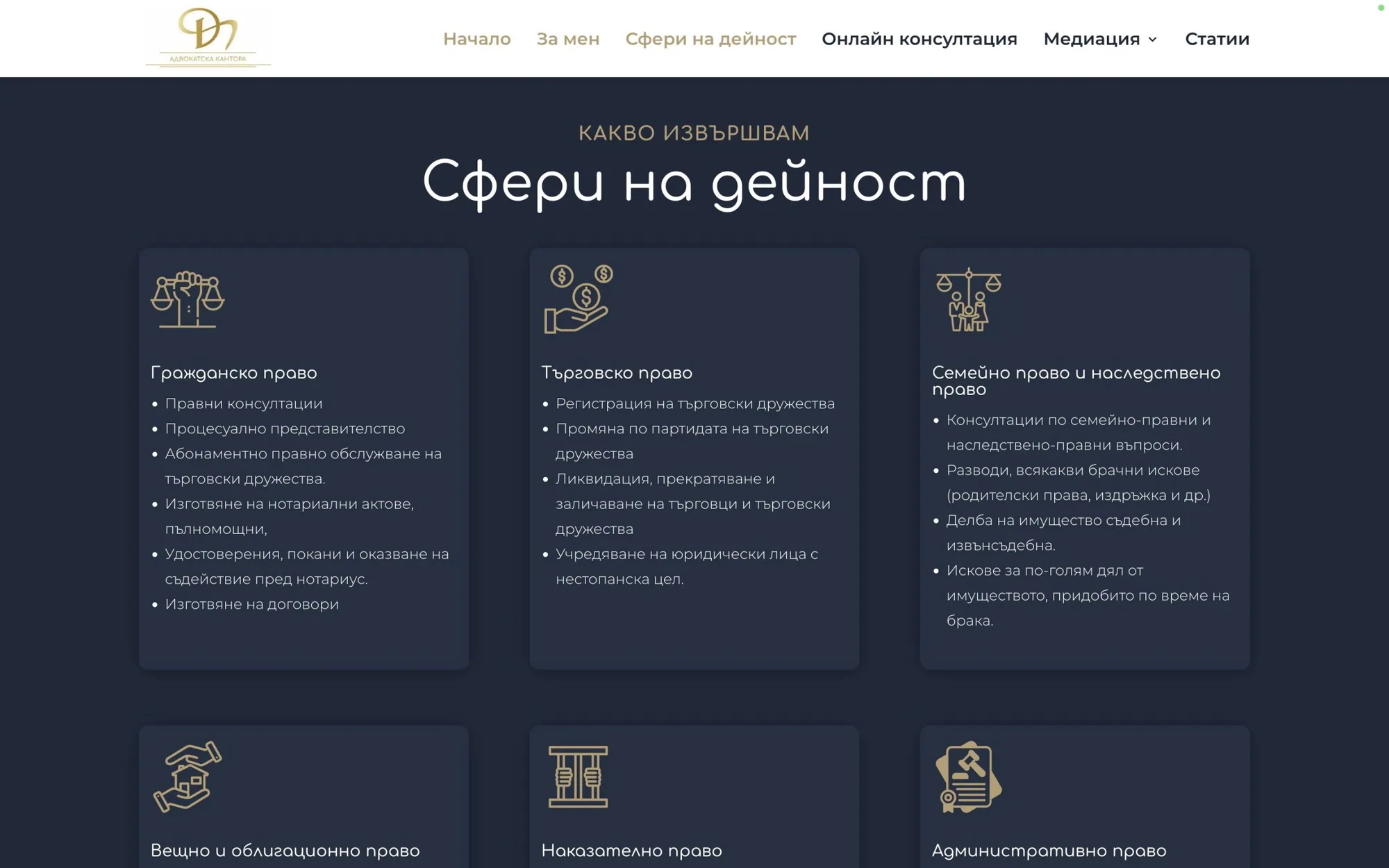
Task: Click the Търговско право card heading
Action: click(x=617, y=373)
